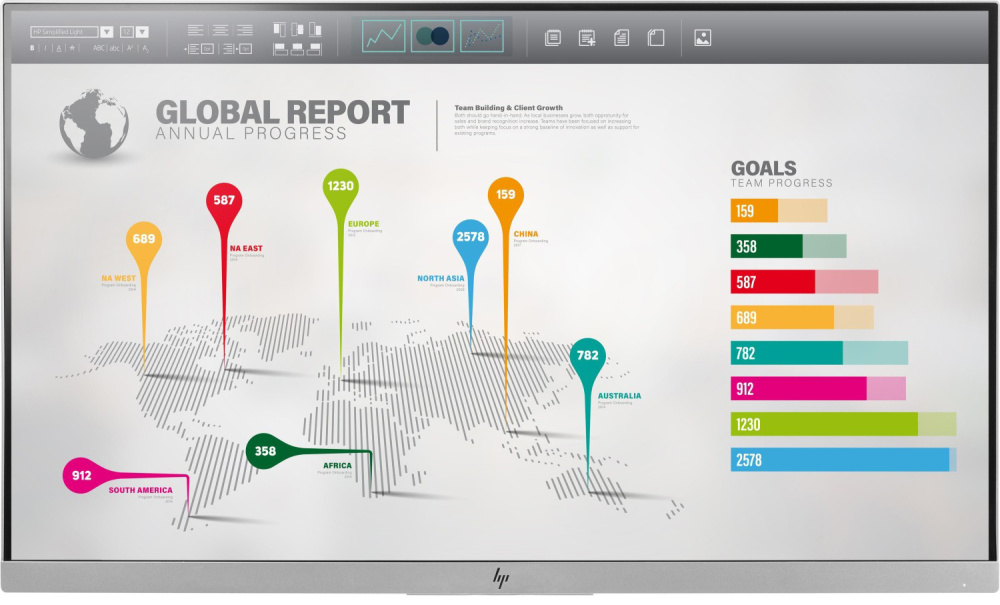Click the add new page icon
Image resolution: width=1000 pixels, height=605 pixels.
tap(587, 38)
